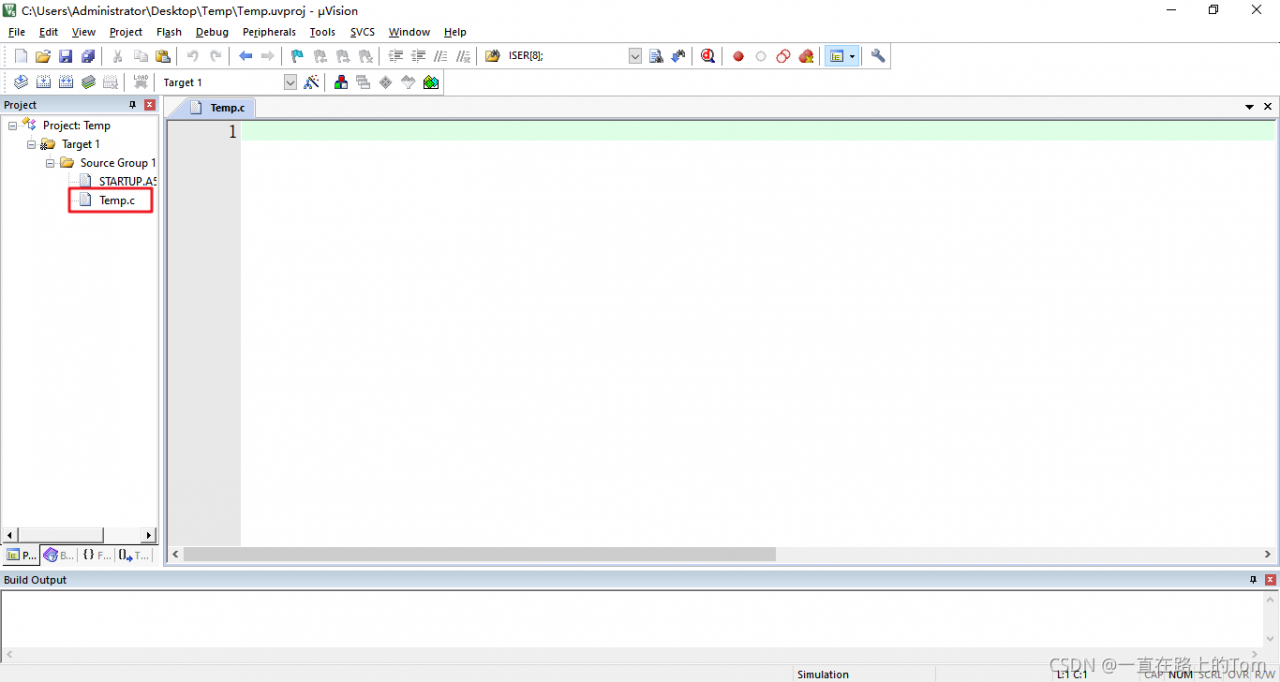Click Simulation in status bar

[823, 674]
